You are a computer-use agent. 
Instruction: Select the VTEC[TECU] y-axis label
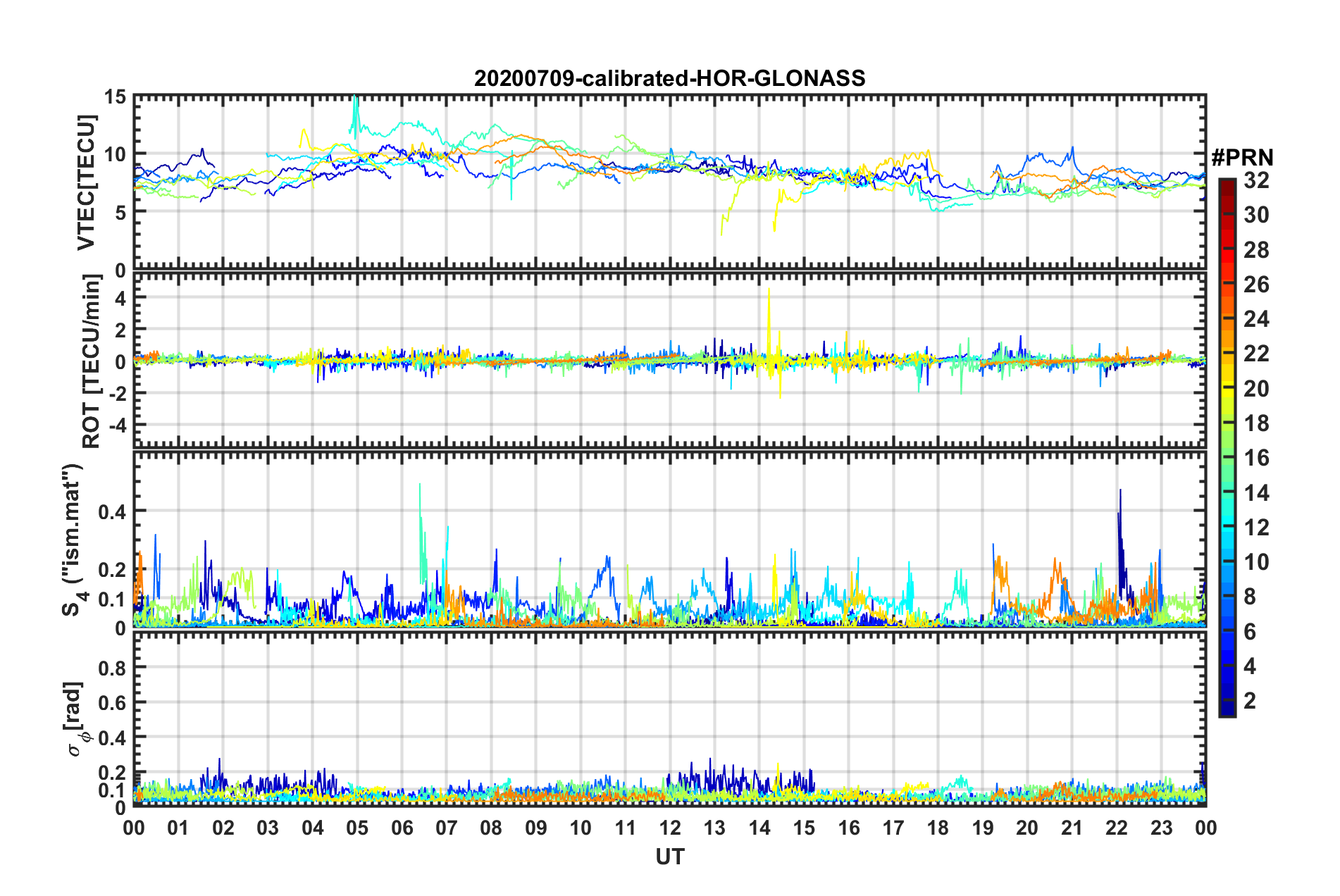point(86,182)
